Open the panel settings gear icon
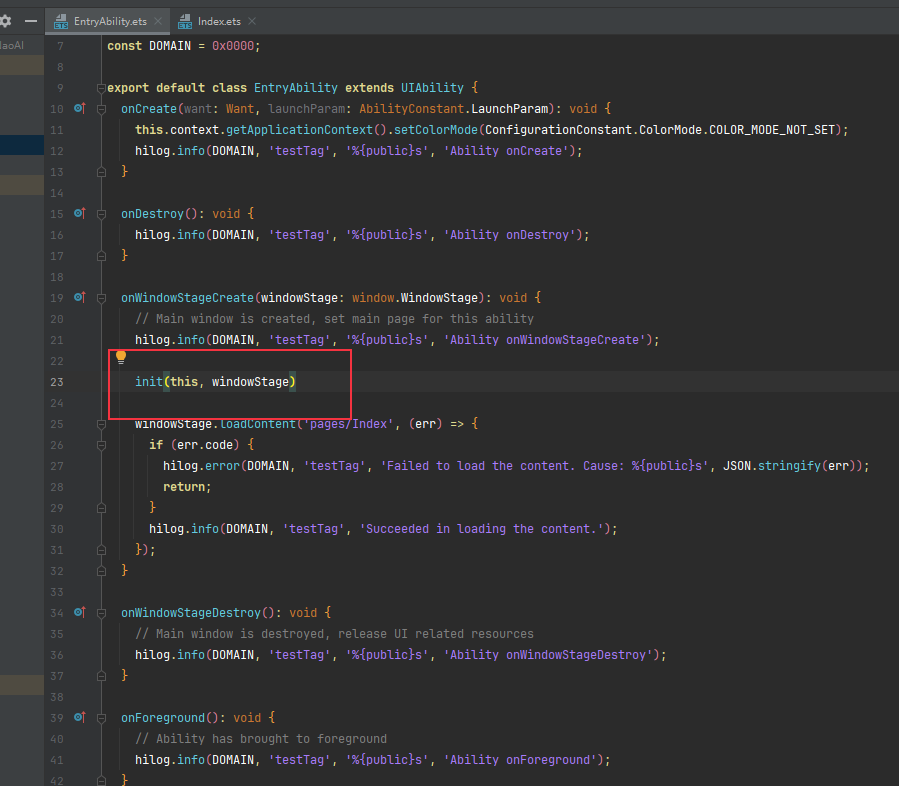The image size is (899, 786). [6, 20]
